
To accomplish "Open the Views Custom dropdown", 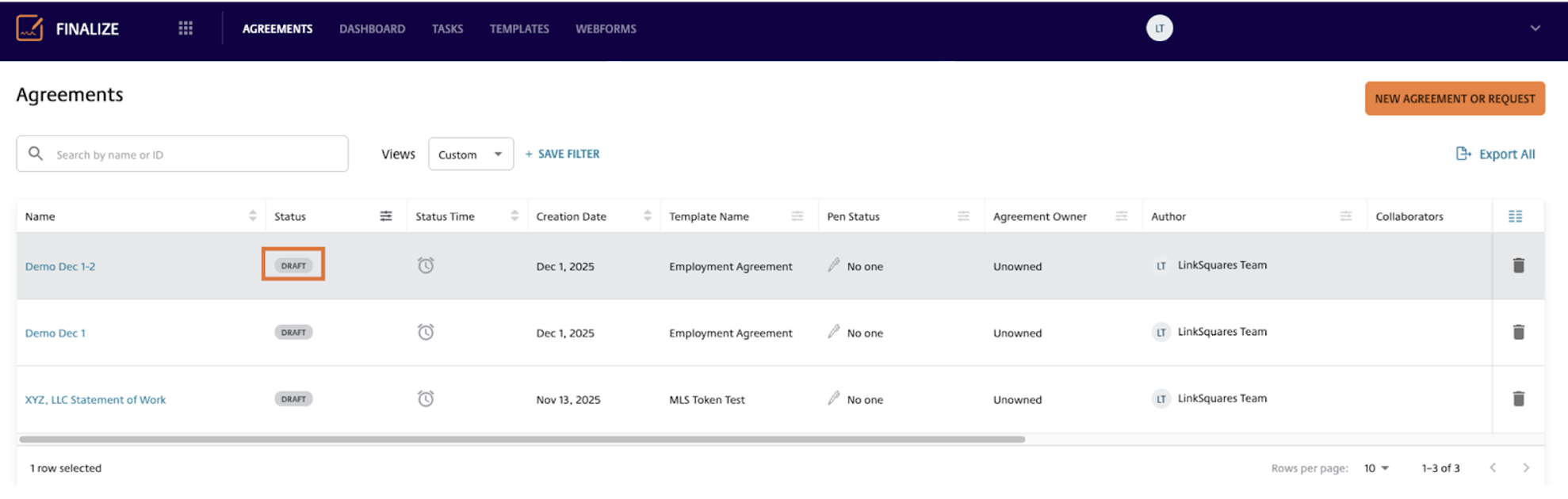I will click(x=470, y=154).
